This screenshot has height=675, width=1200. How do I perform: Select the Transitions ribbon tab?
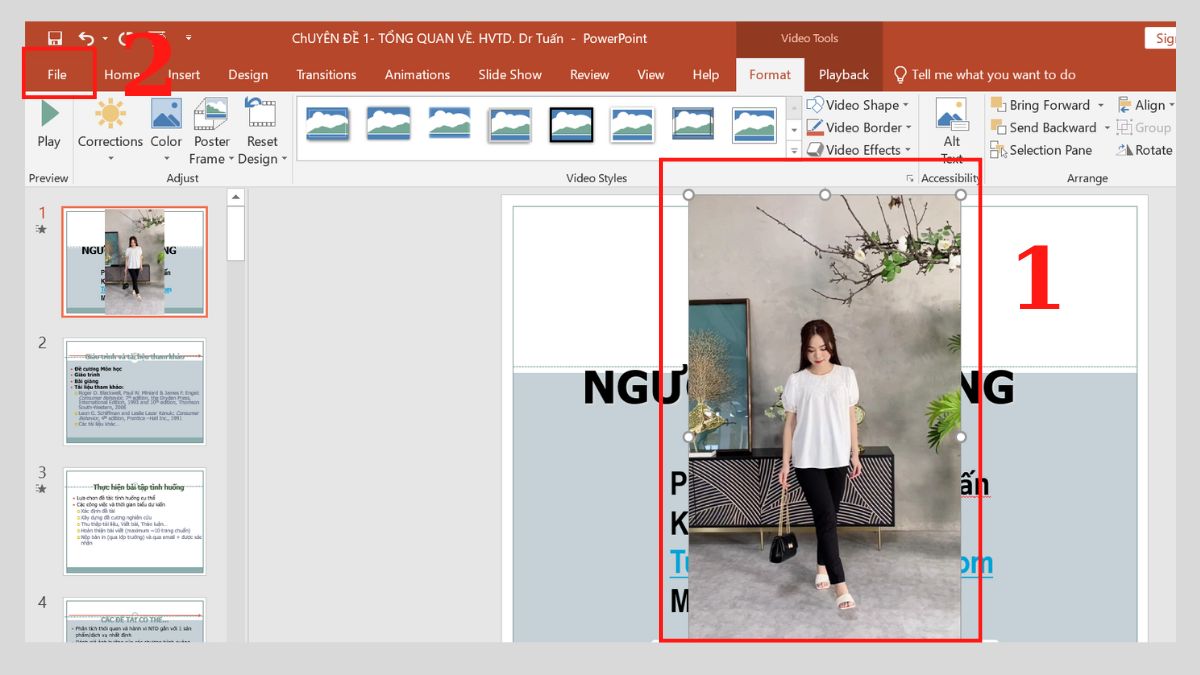click(x=327, y=74)
